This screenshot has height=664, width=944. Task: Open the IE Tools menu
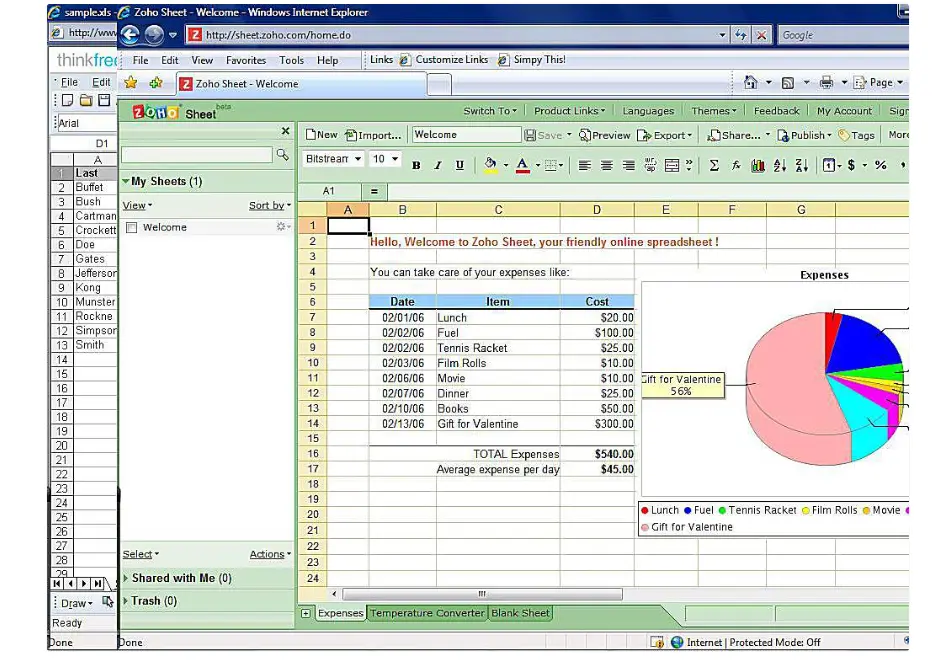click(291, 60)
